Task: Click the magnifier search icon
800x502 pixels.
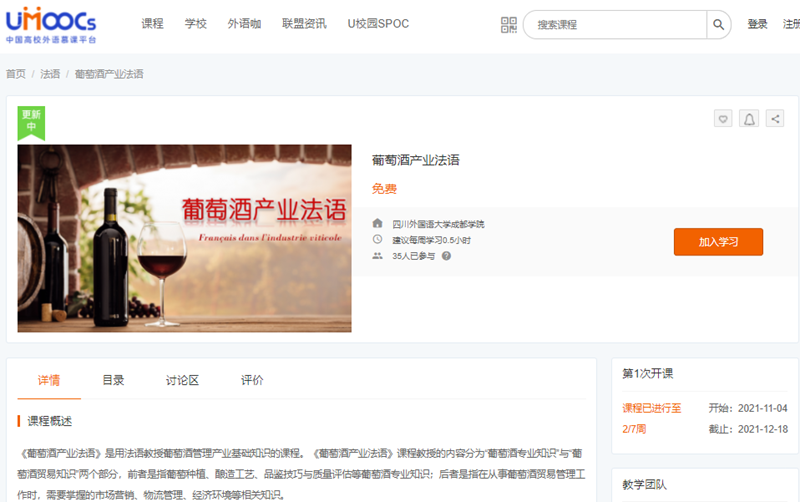Action: 719,25
